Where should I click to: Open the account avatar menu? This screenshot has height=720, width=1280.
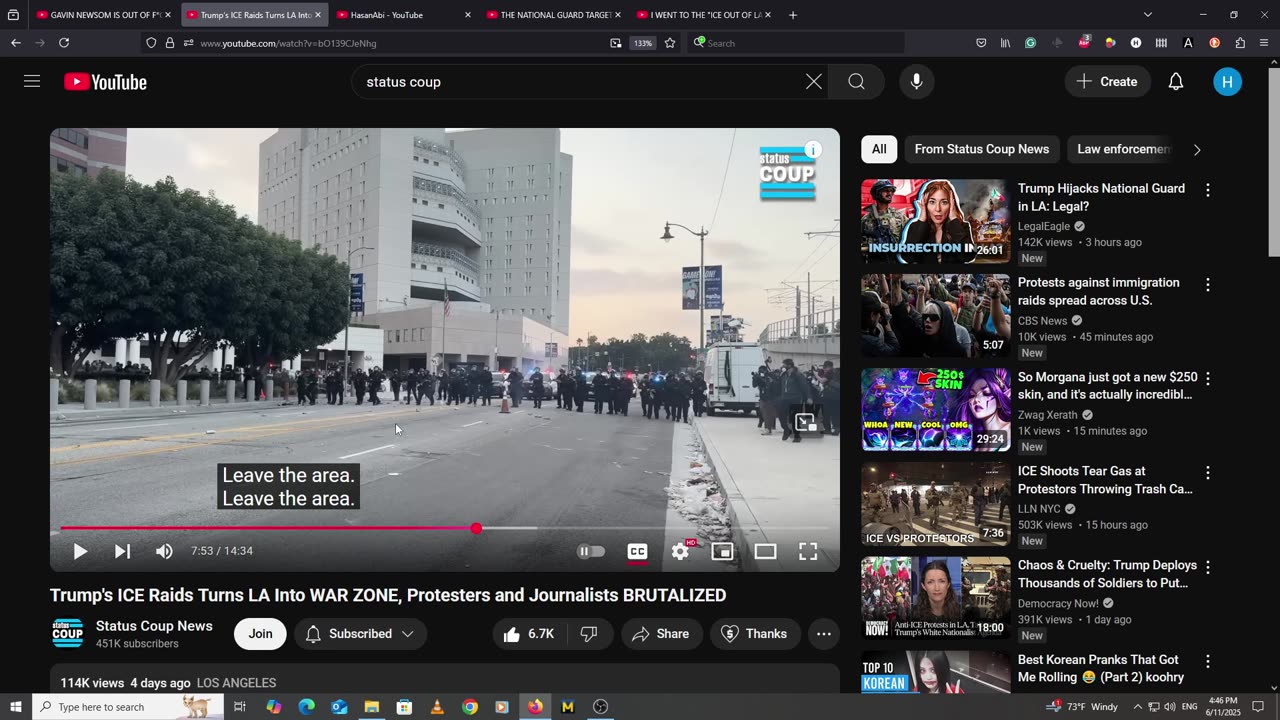tap(1227, 82)
